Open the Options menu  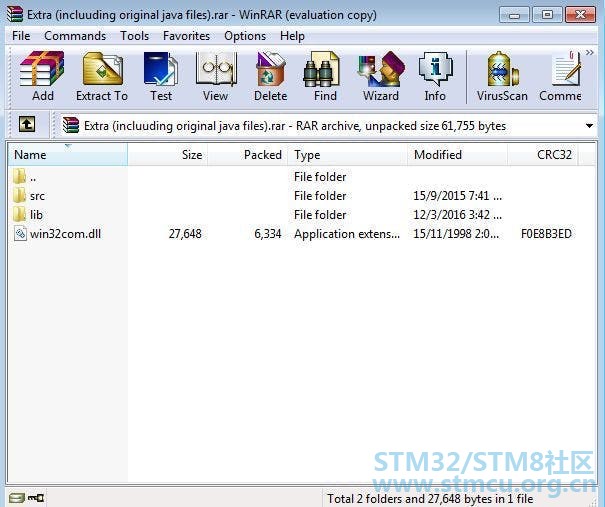245,36
